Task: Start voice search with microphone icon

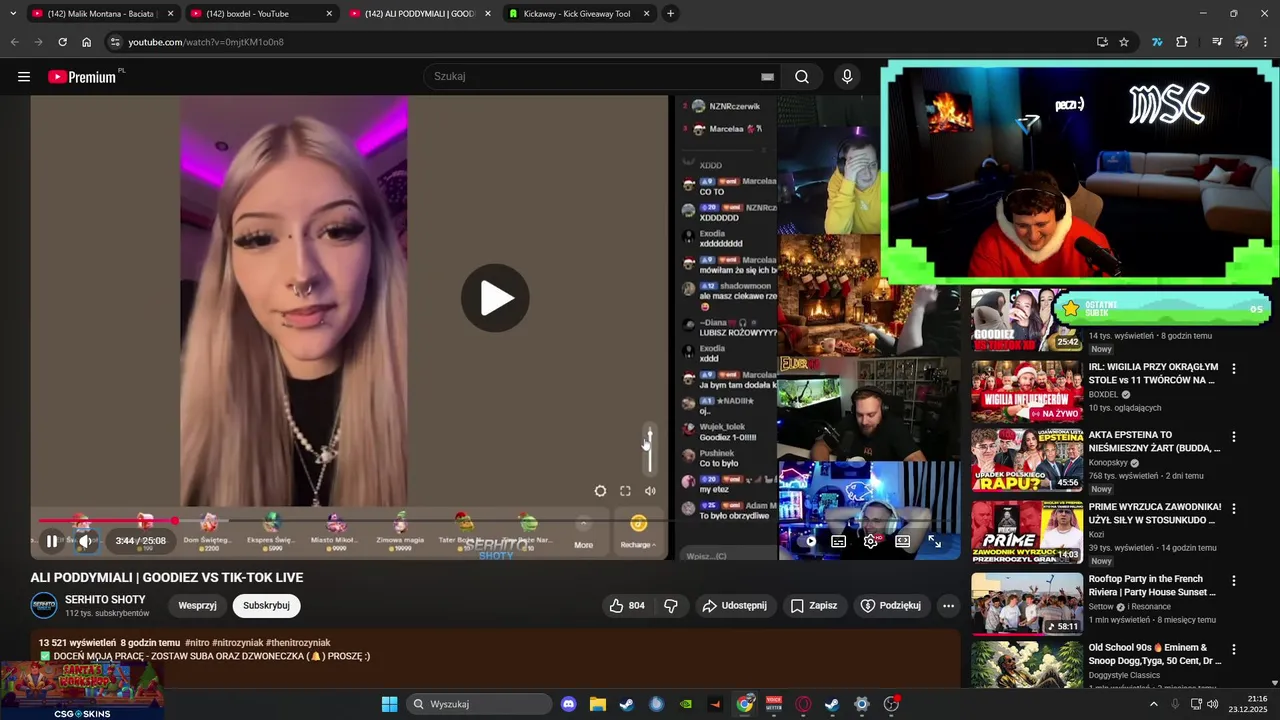Action: pyautogui.click(x=847, y=77)
